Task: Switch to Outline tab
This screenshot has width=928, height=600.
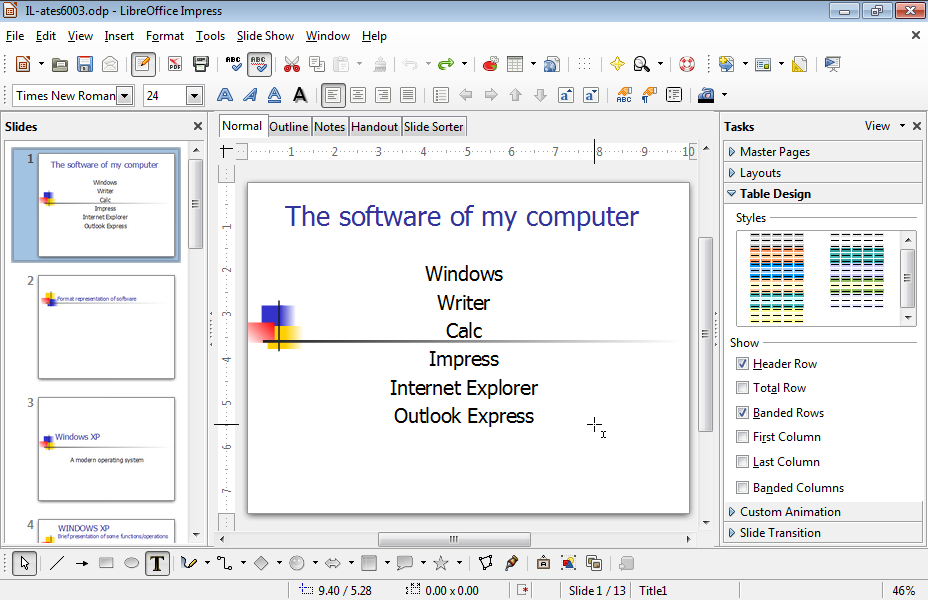Action: [x=289, y=127]
